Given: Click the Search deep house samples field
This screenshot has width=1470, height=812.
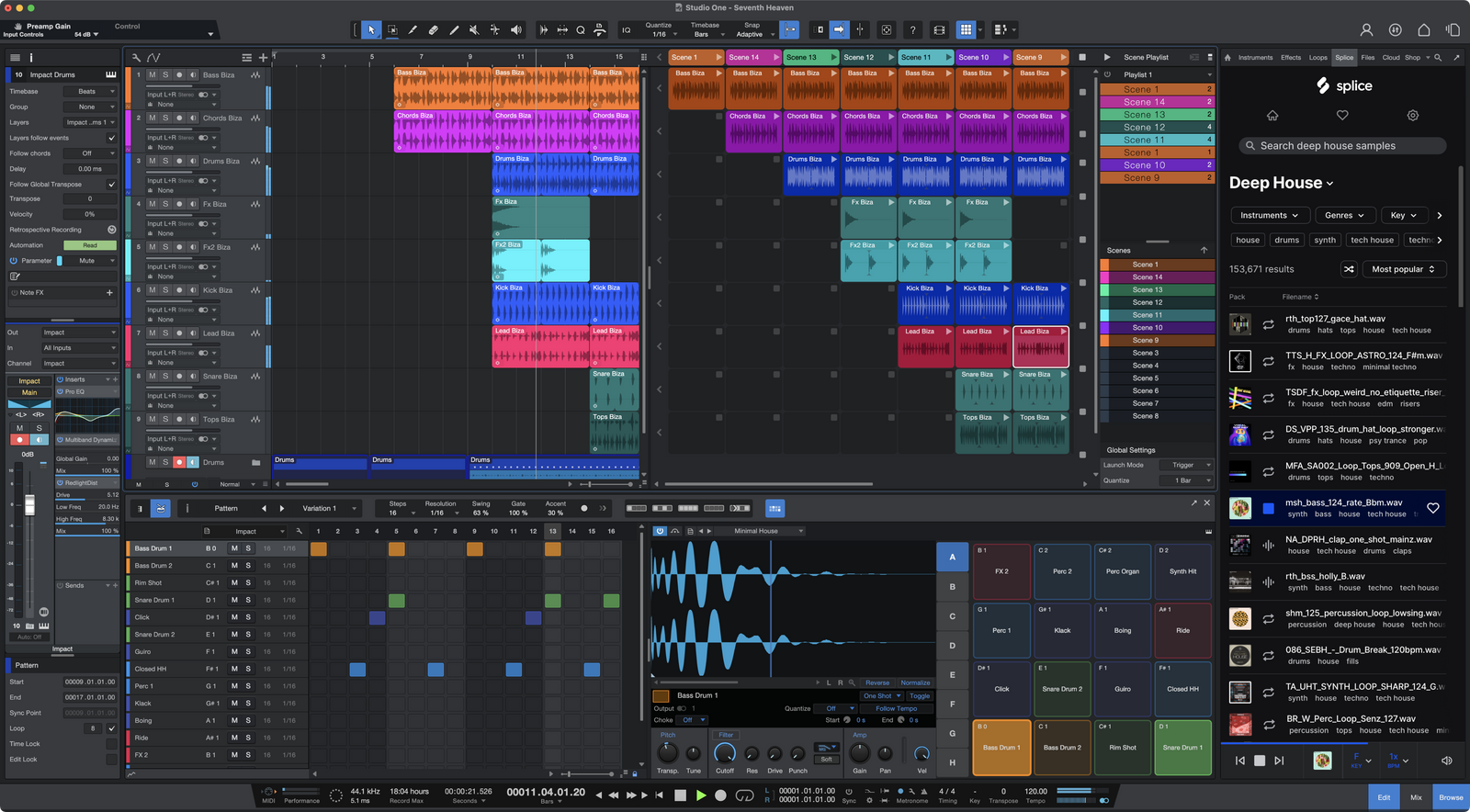Looking at the screenshot, I should click(1342, 146).
